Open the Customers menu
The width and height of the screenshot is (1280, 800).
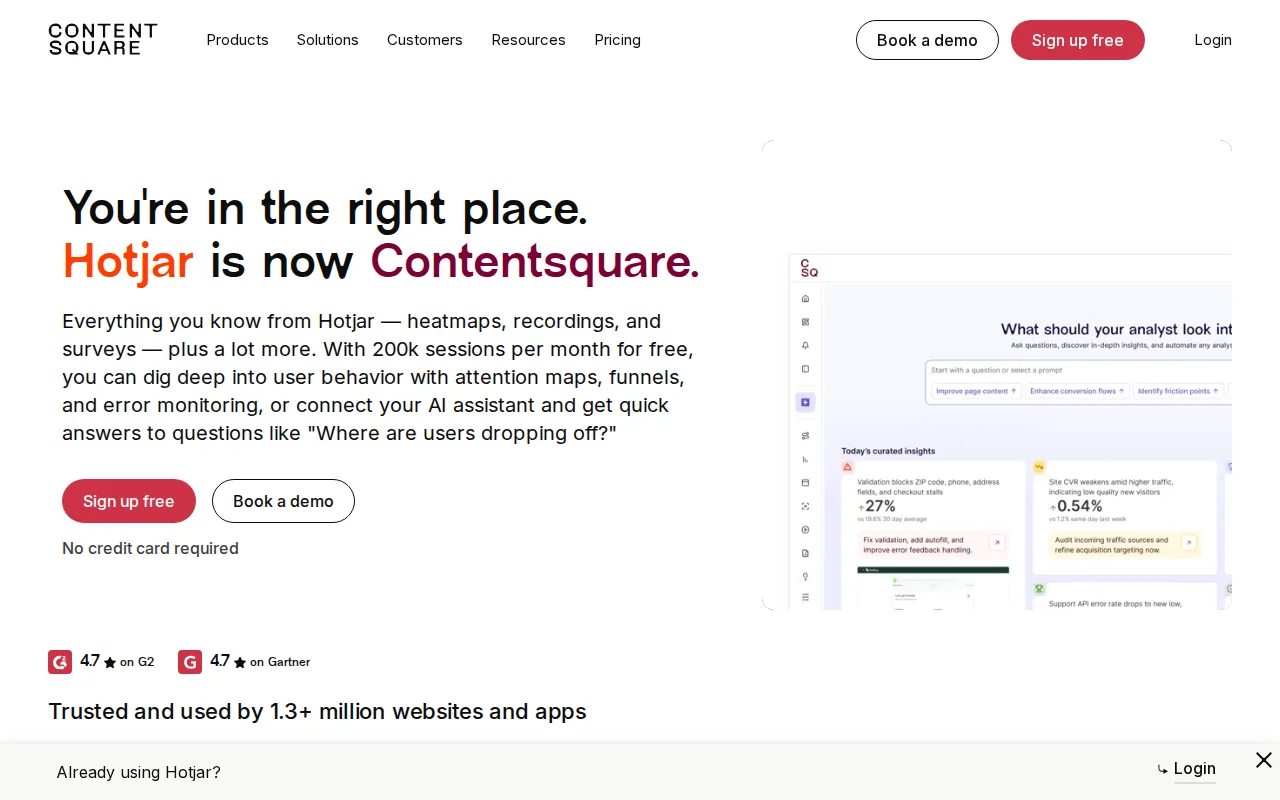(425, 40)
